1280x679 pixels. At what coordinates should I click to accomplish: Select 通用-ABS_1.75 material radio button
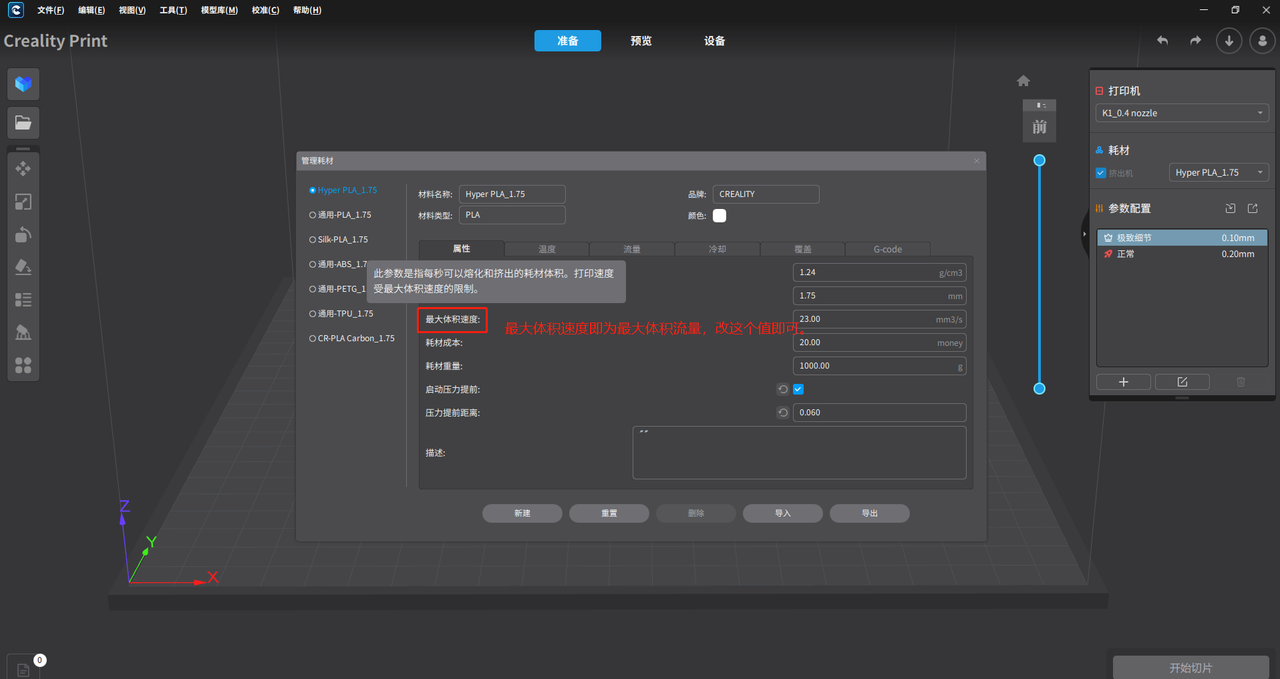313,264
